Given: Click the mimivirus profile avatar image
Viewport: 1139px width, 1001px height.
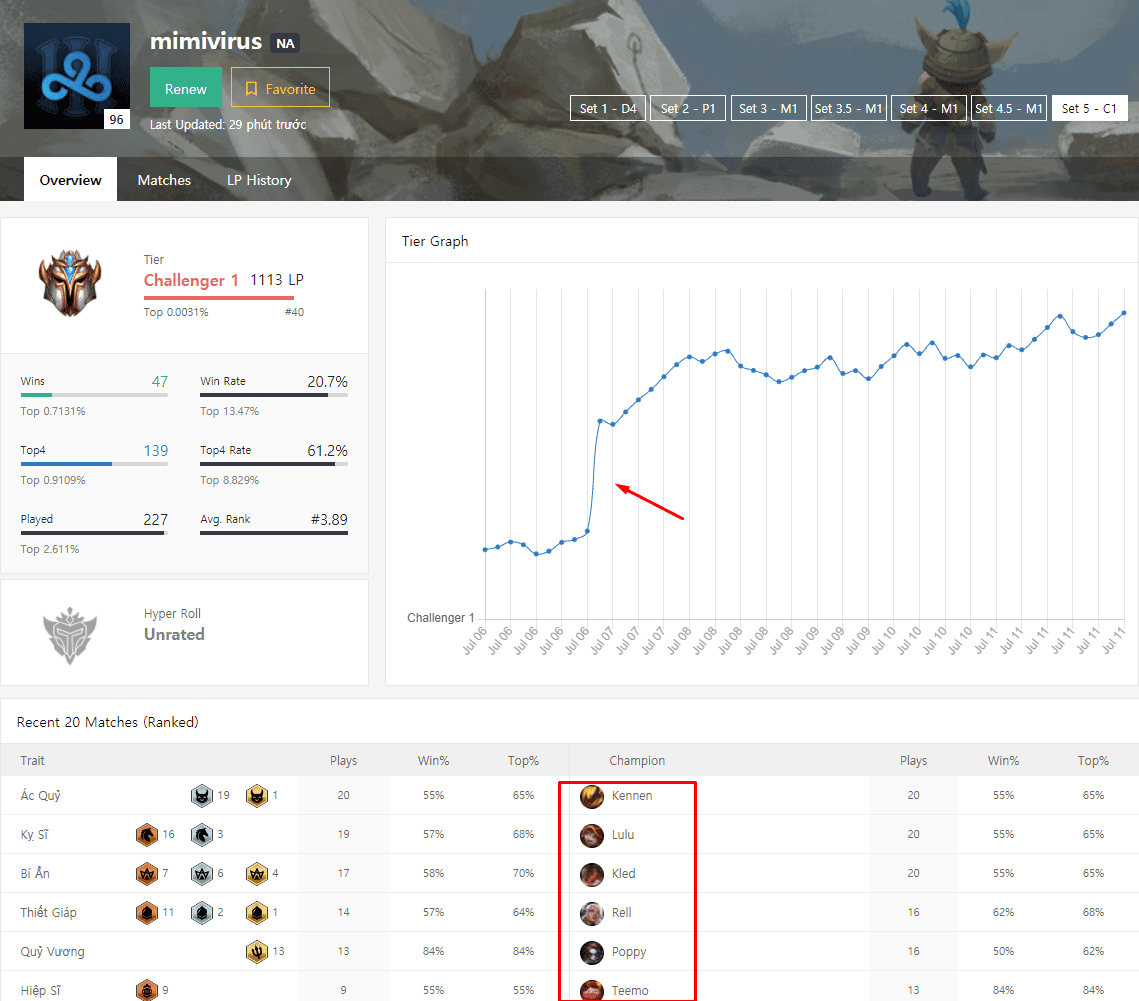Looking at the screenshot, I should 77,76.
